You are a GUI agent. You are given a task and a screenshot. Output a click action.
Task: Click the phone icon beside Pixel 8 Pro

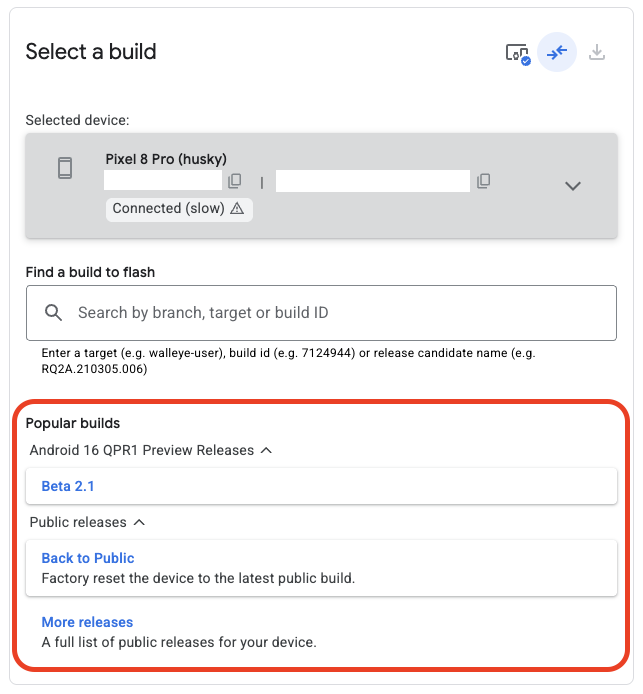coord(65,168)
